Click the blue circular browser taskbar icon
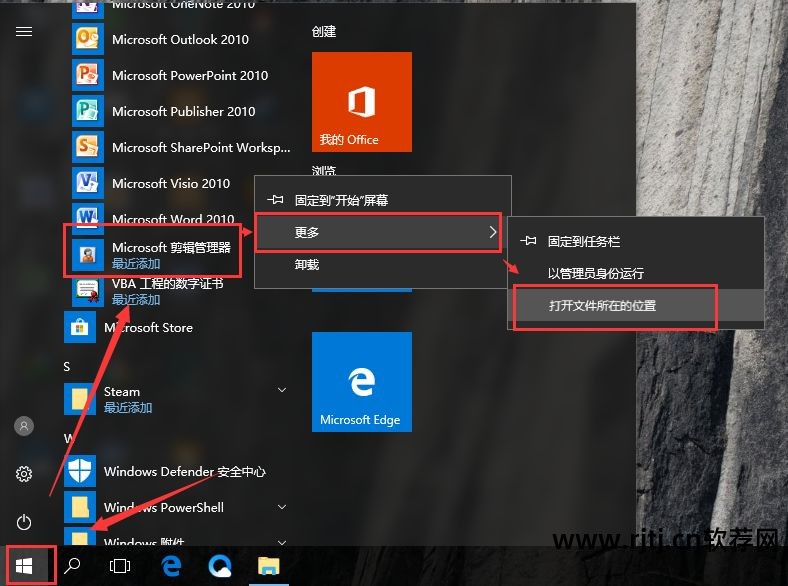Viewport: 788px width, 586px height. [220, 566]
